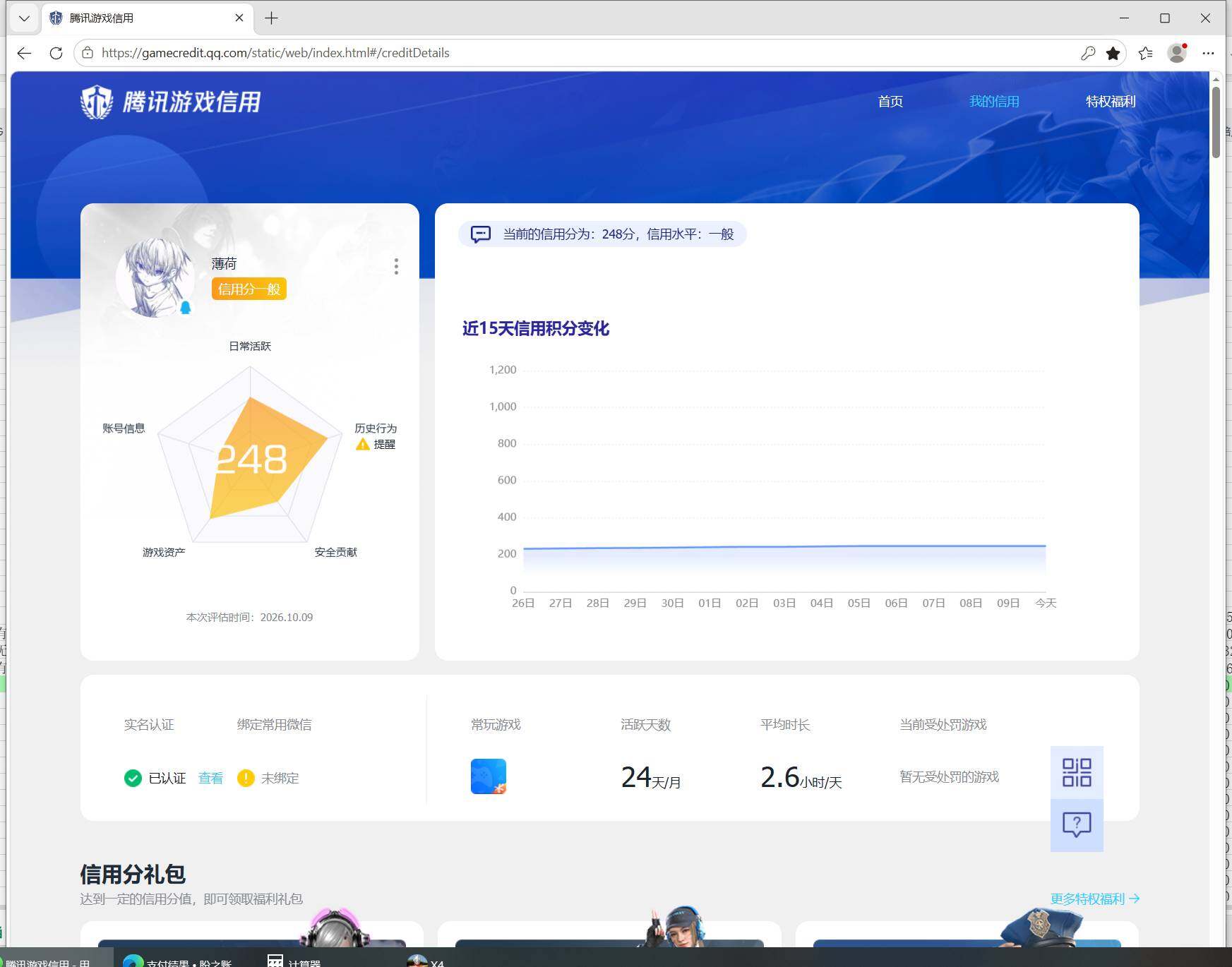
Task: Click the 当前的信用分为 status banner
Action: click(x=602, y=234)
